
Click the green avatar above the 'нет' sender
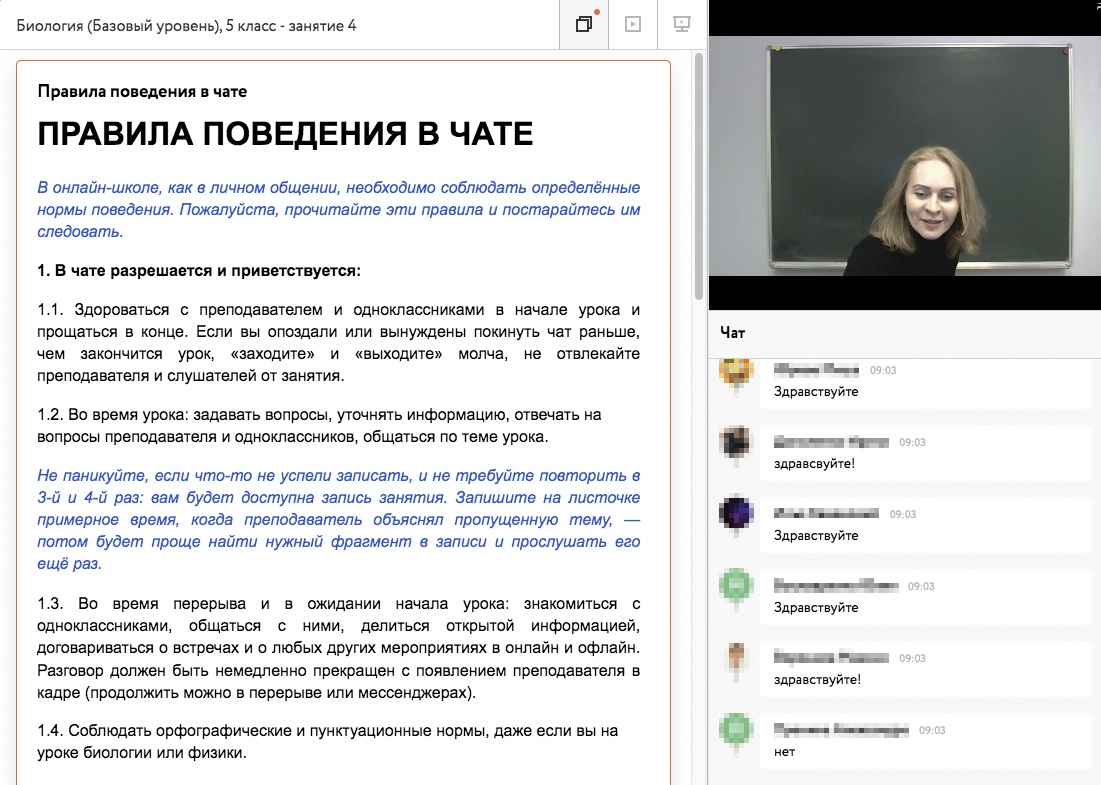[x=735, y=585]
